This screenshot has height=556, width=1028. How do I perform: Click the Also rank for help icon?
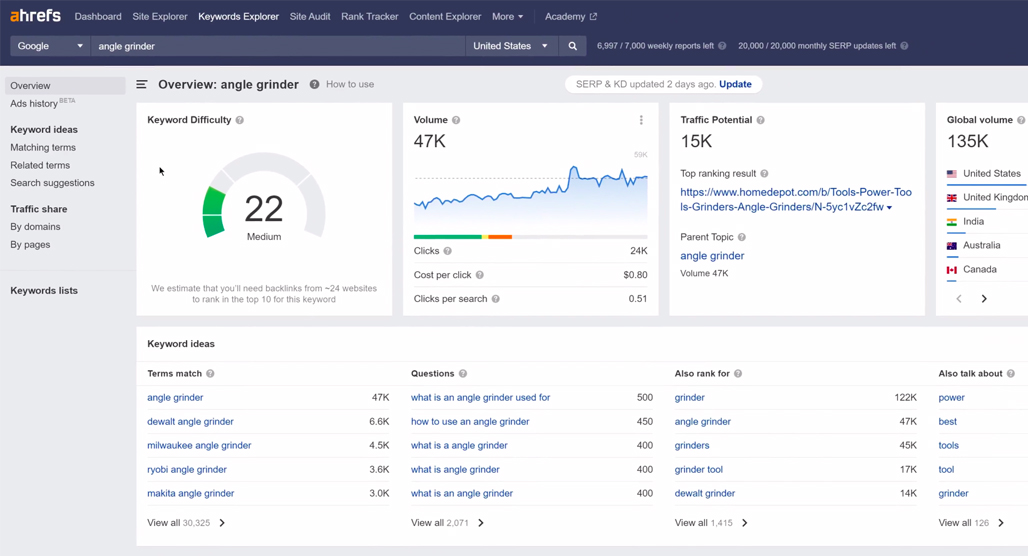coord(738,374)
